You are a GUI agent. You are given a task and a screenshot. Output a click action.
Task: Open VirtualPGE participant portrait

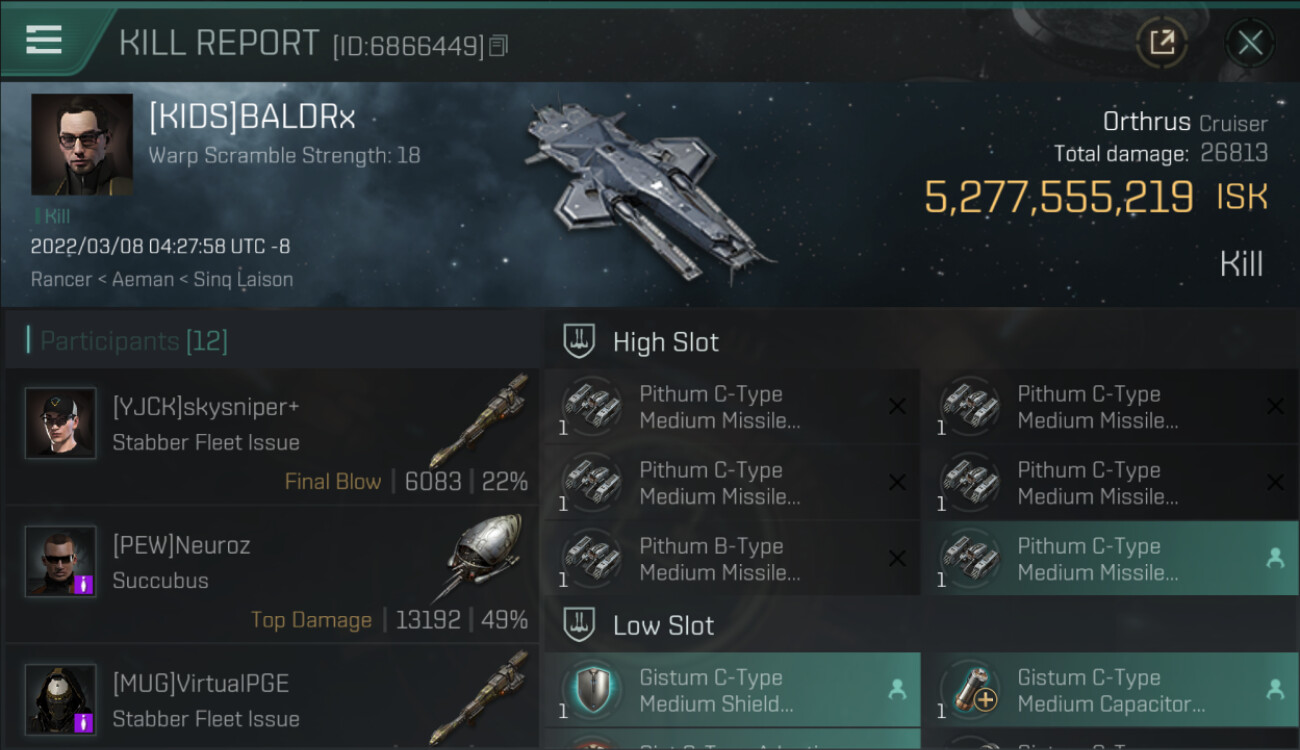click(61, 699)
